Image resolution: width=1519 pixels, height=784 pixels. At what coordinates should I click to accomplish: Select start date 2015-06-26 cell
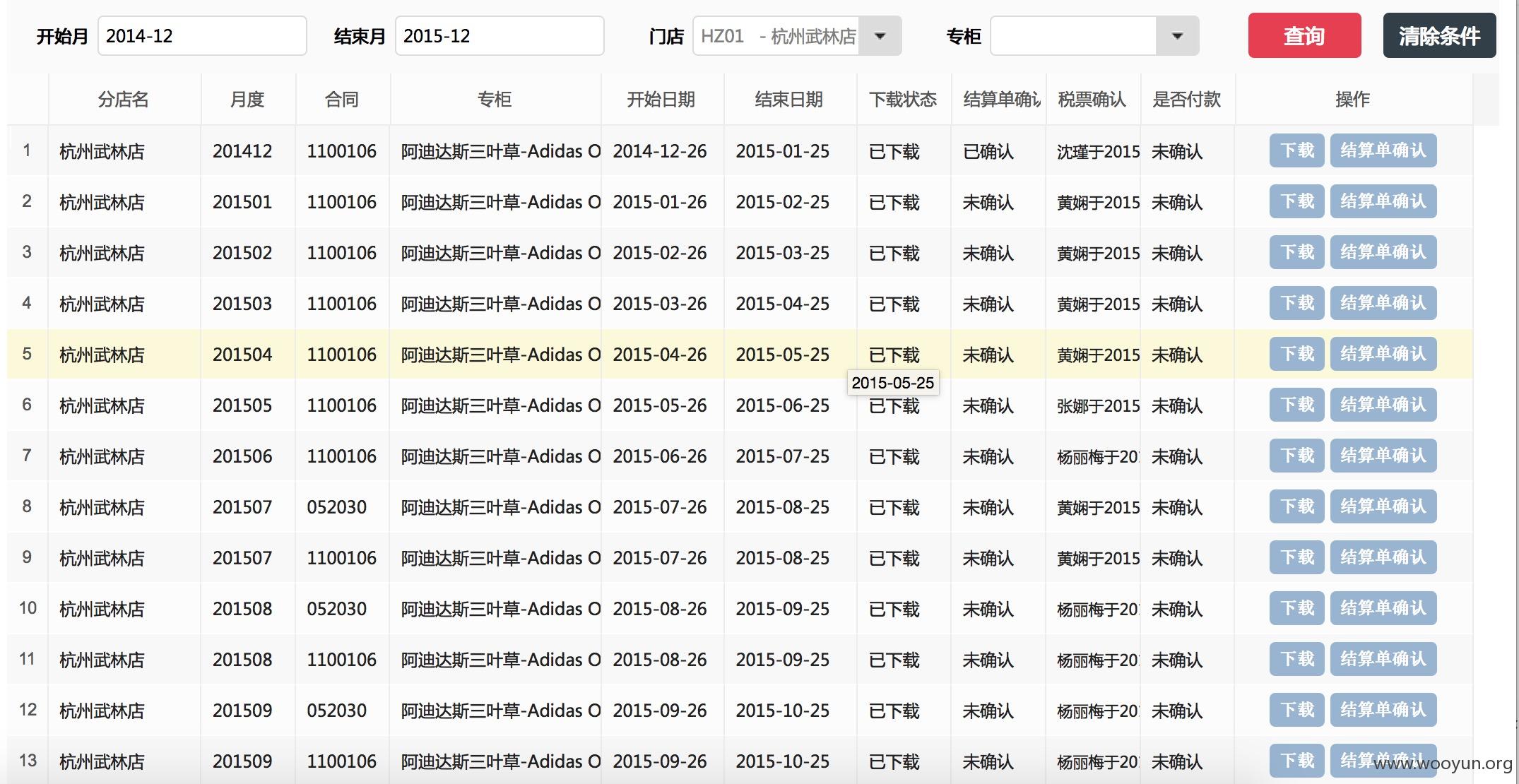[x=662, y=456]
